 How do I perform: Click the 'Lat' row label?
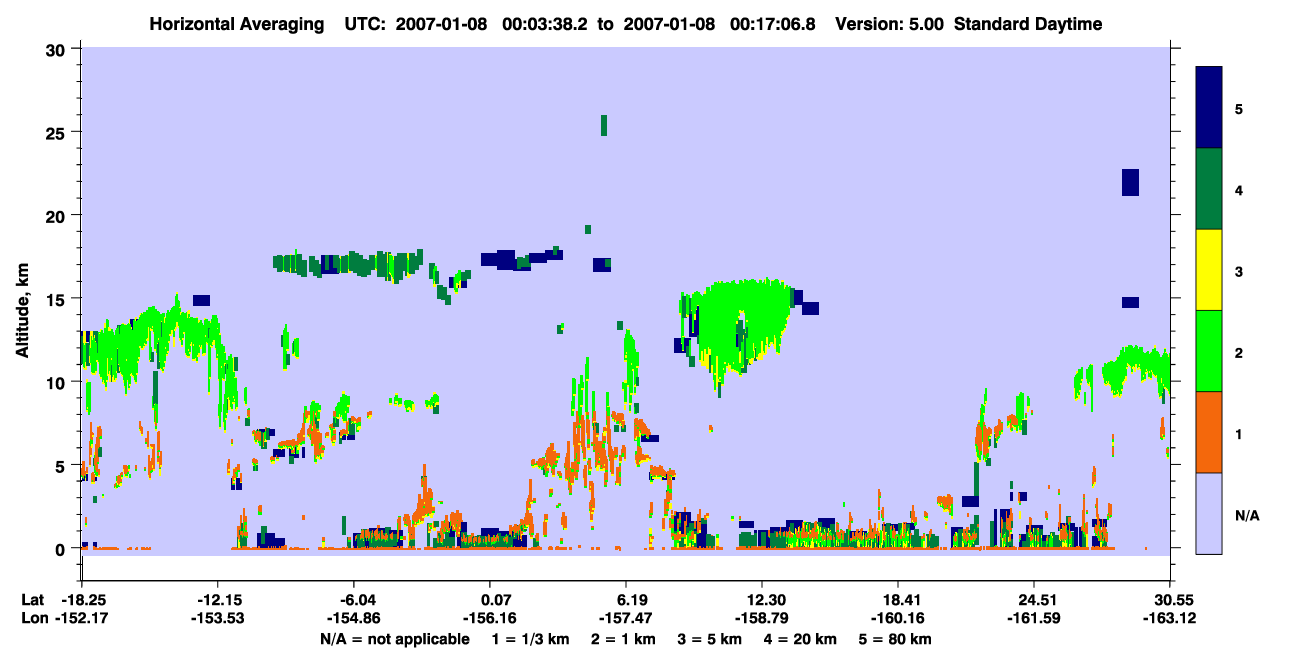33,600
